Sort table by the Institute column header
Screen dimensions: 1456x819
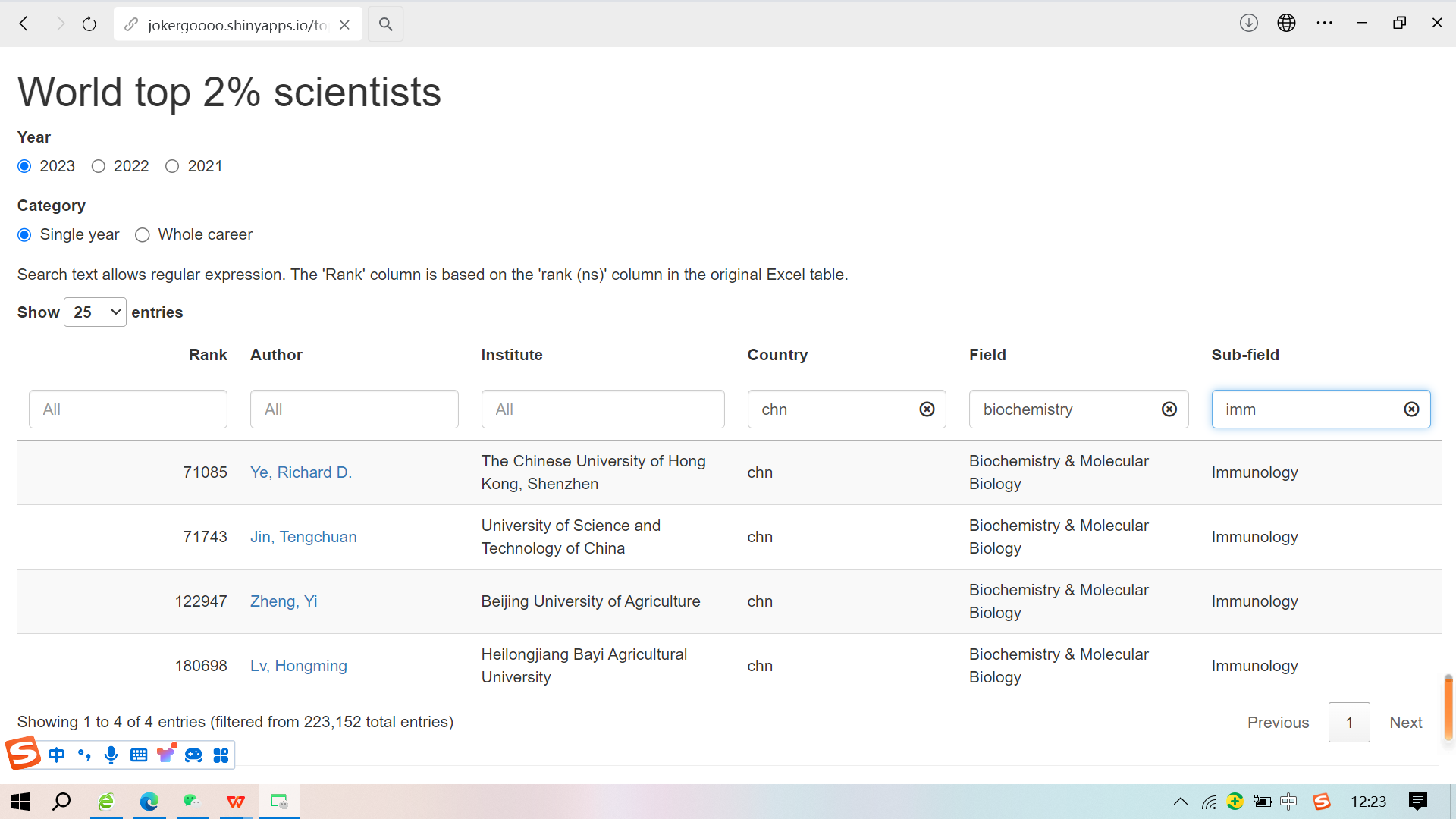[512, 355]
